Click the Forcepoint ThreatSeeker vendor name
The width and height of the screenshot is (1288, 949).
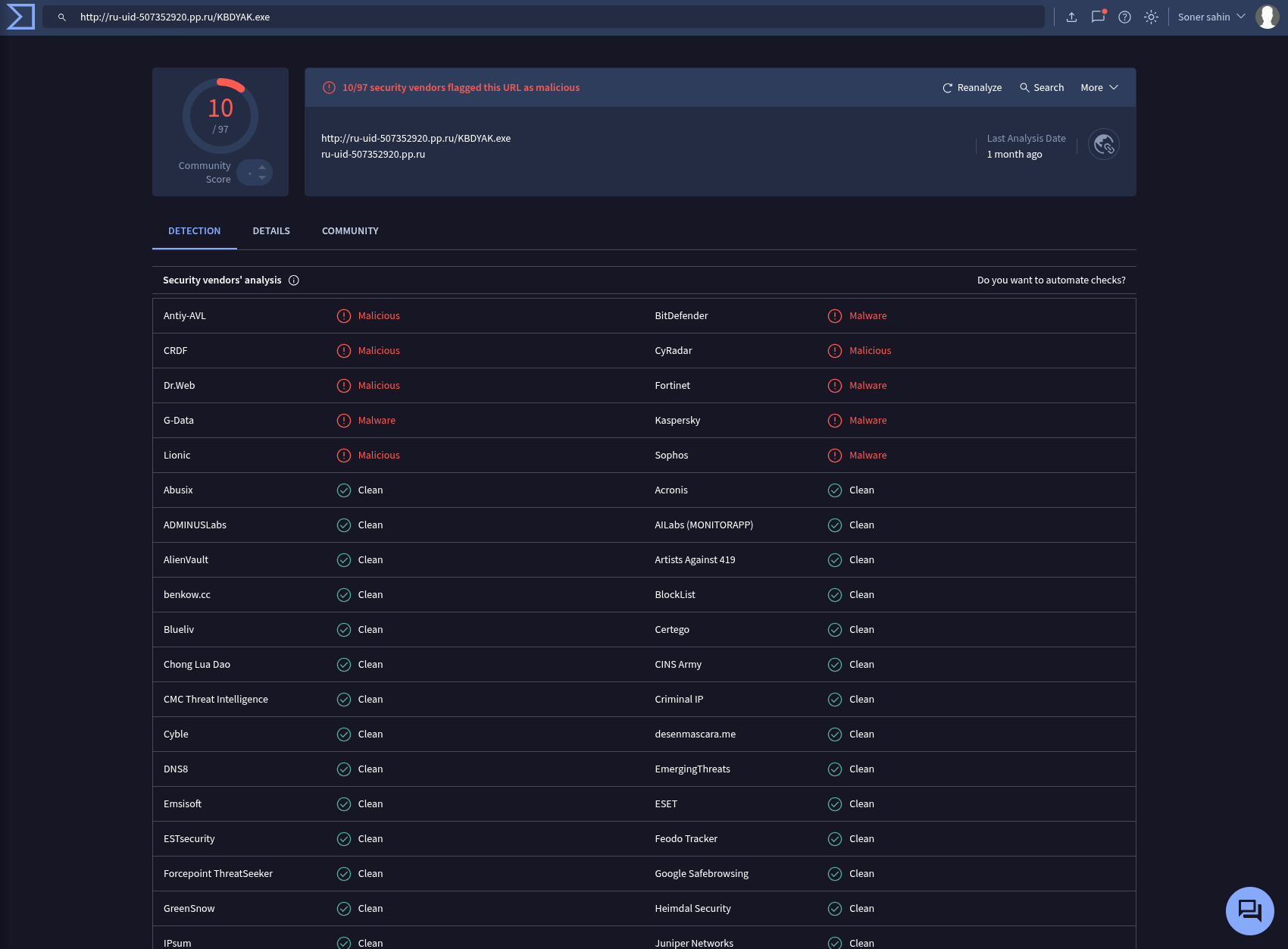pos(218,873)
